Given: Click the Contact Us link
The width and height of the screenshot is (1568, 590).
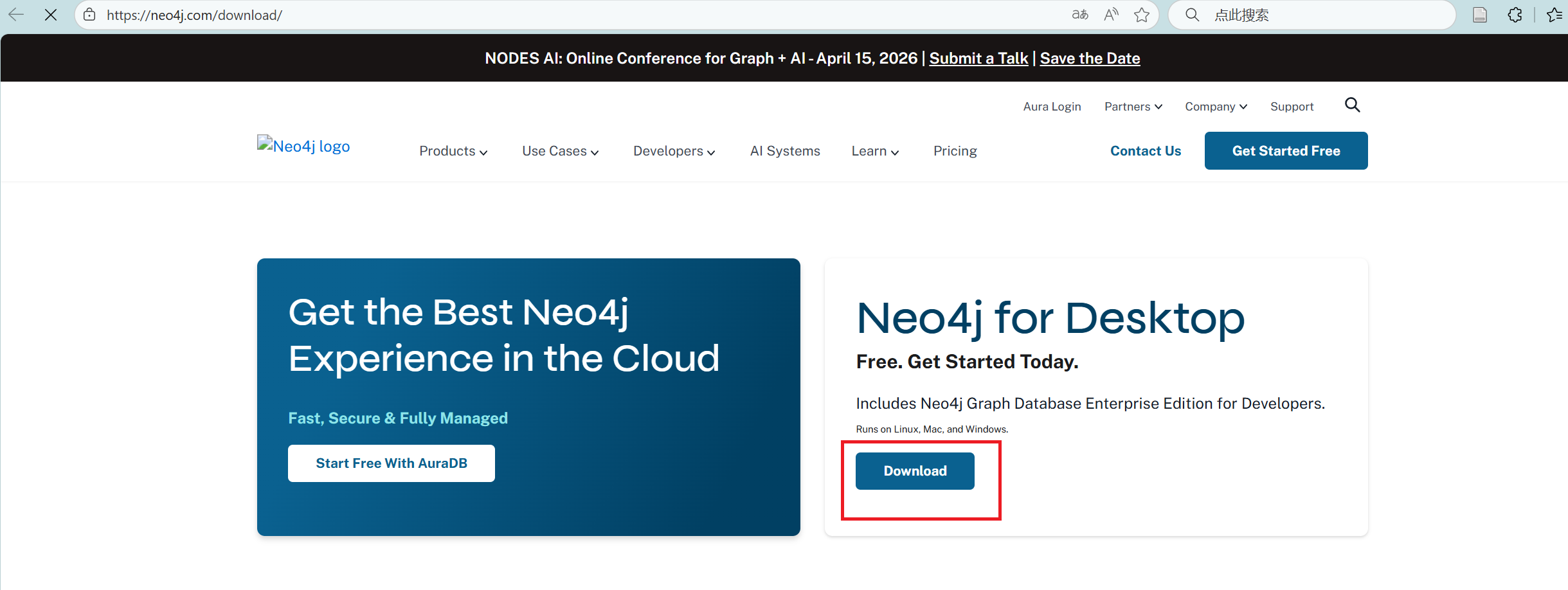Looking at the screenshot, I should [1146, 151].
